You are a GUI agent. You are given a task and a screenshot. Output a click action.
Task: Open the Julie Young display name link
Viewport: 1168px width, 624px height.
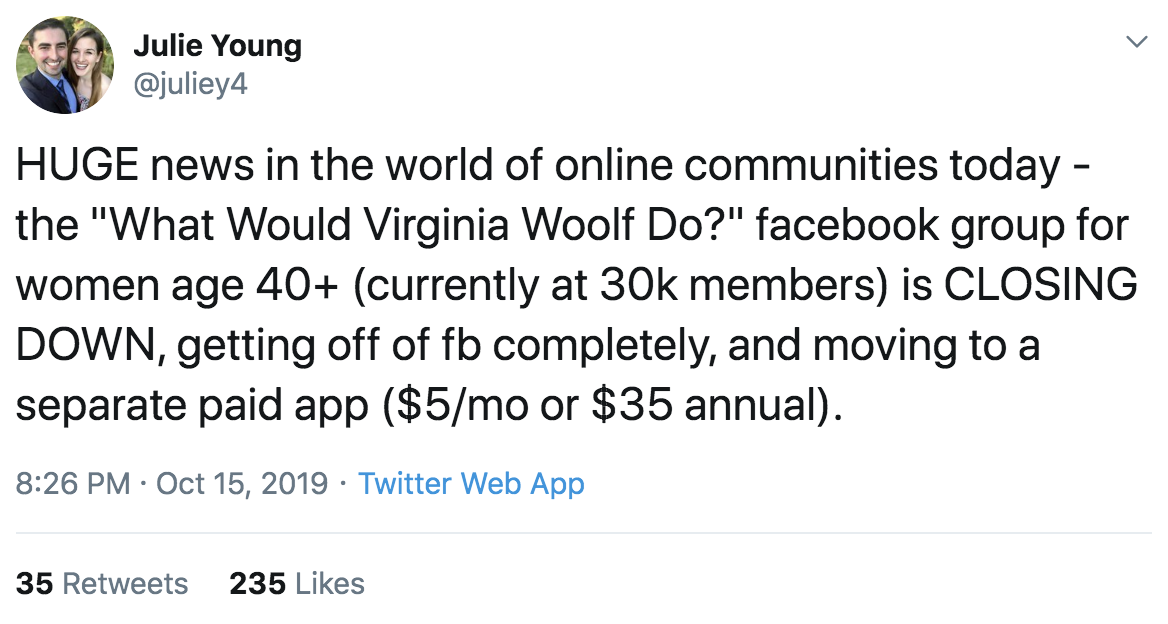point(218,45)
